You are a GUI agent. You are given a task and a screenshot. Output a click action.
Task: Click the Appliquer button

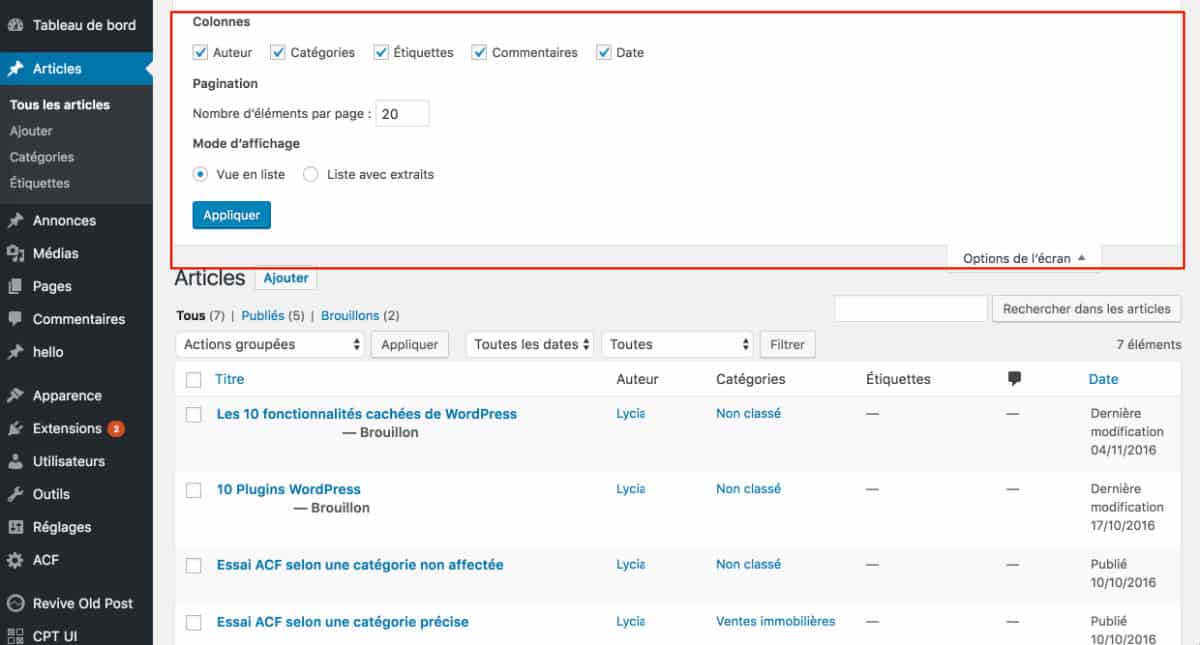(x=231, y=214)
